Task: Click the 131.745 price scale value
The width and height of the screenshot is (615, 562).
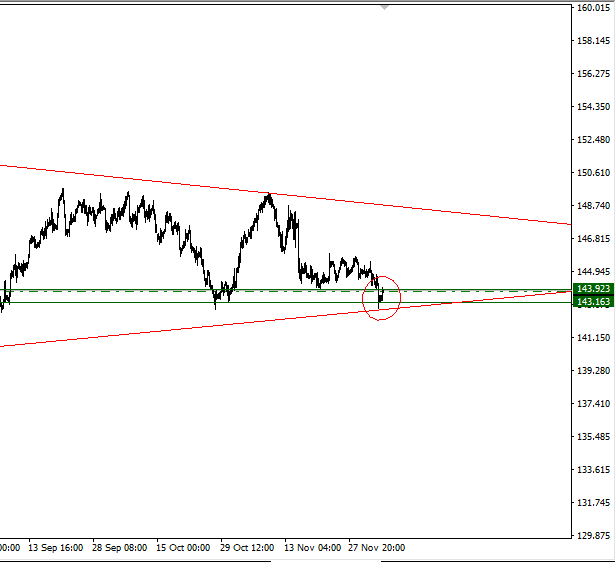Action: (593, 502)
